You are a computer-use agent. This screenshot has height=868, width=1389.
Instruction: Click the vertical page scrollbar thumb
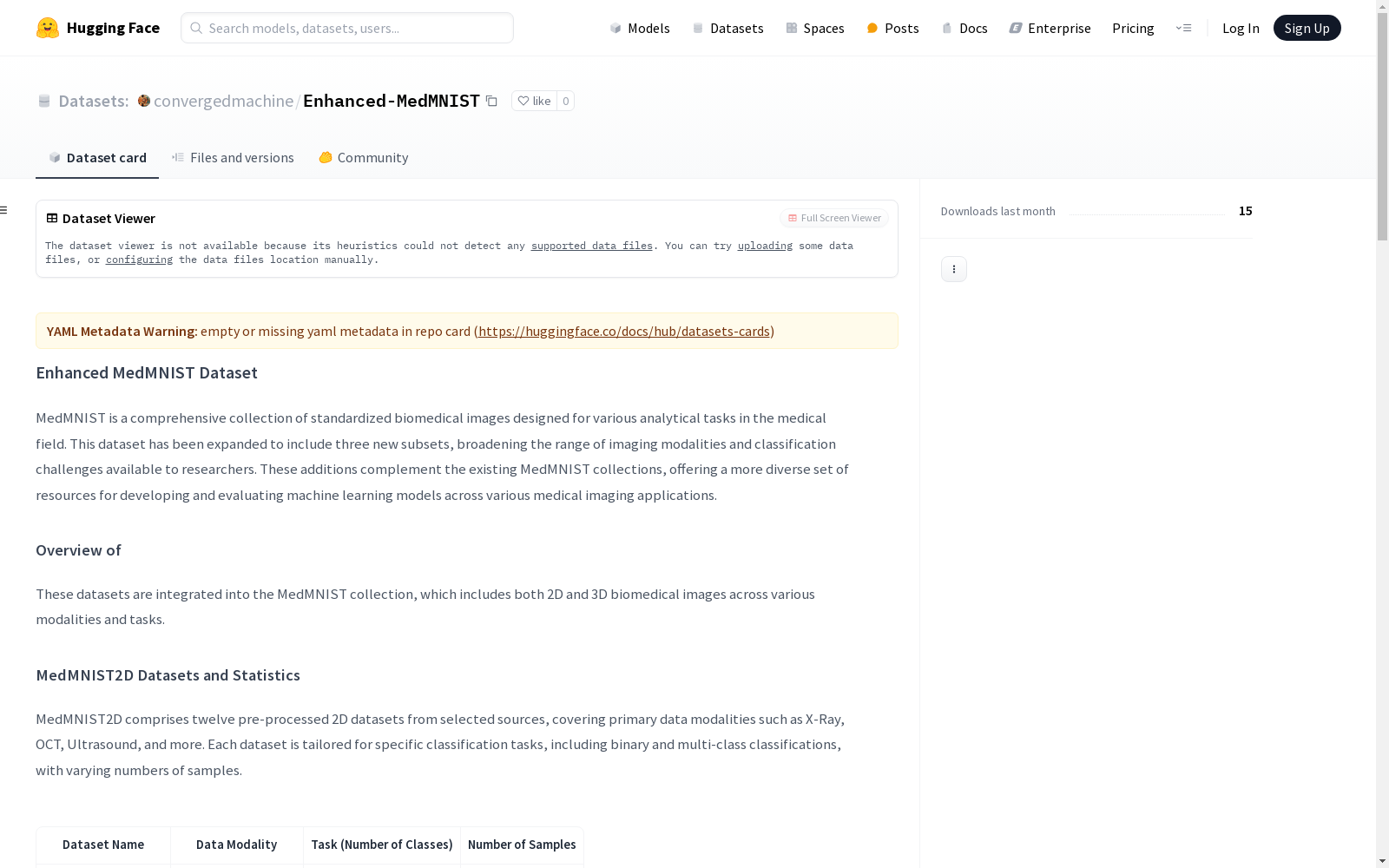(x=1382, y=126)
